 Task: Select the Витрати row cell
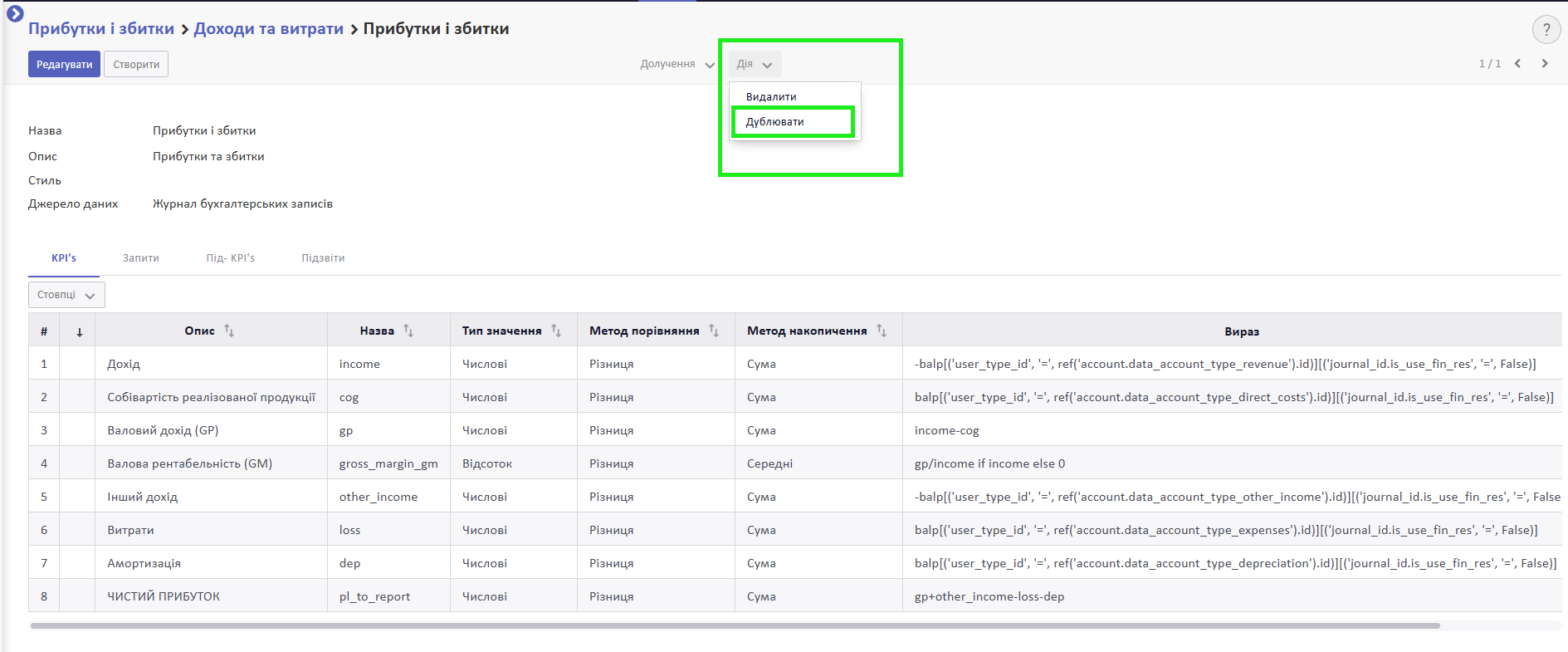coord(211,530)
